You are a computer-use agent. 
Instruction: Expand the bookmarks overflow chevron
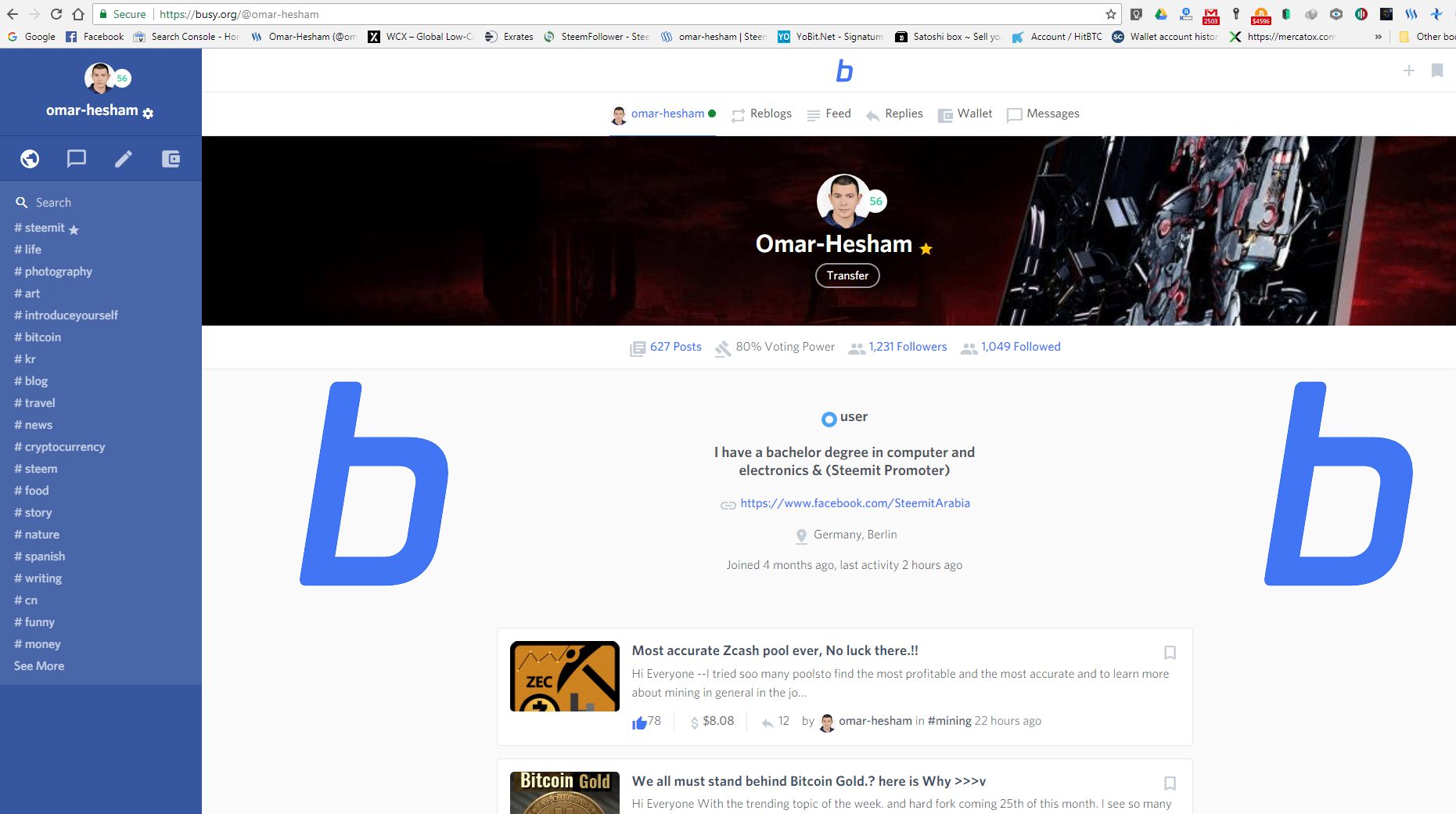point(1379,37)
